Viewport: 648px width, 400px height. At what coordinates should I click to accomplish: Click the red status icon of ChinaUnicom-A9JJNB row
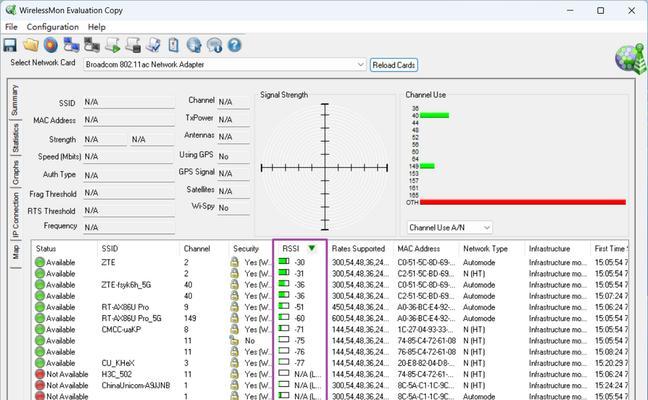[40, 385]
